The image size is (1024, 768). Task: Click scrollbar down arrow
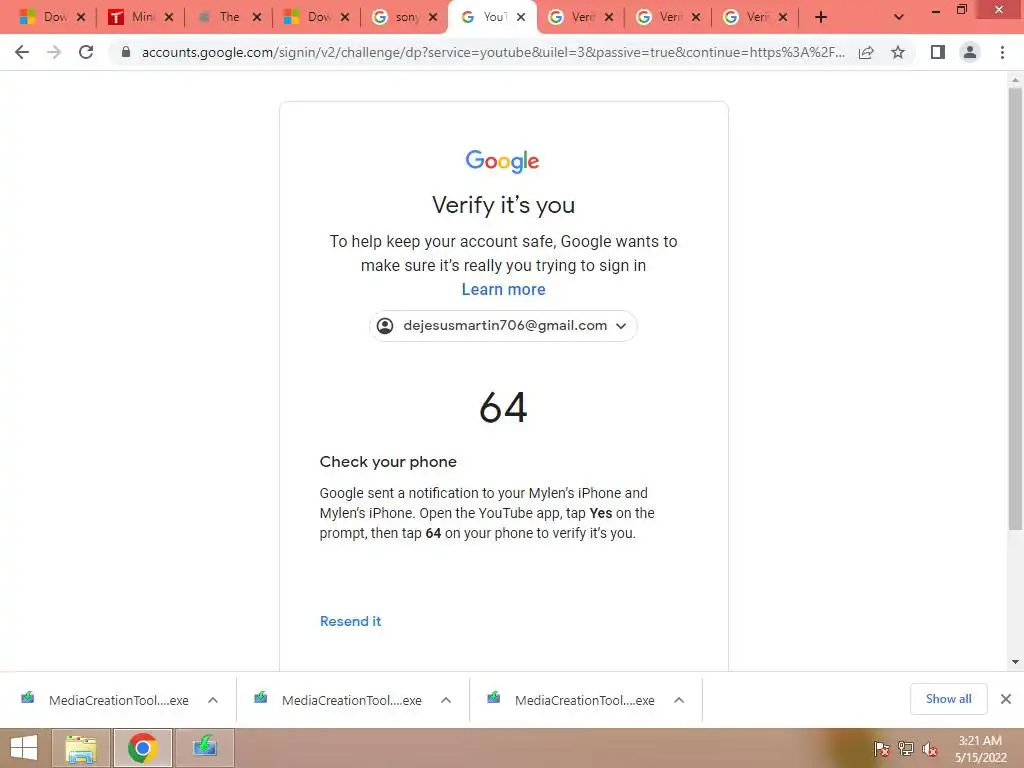point(1015,662)
